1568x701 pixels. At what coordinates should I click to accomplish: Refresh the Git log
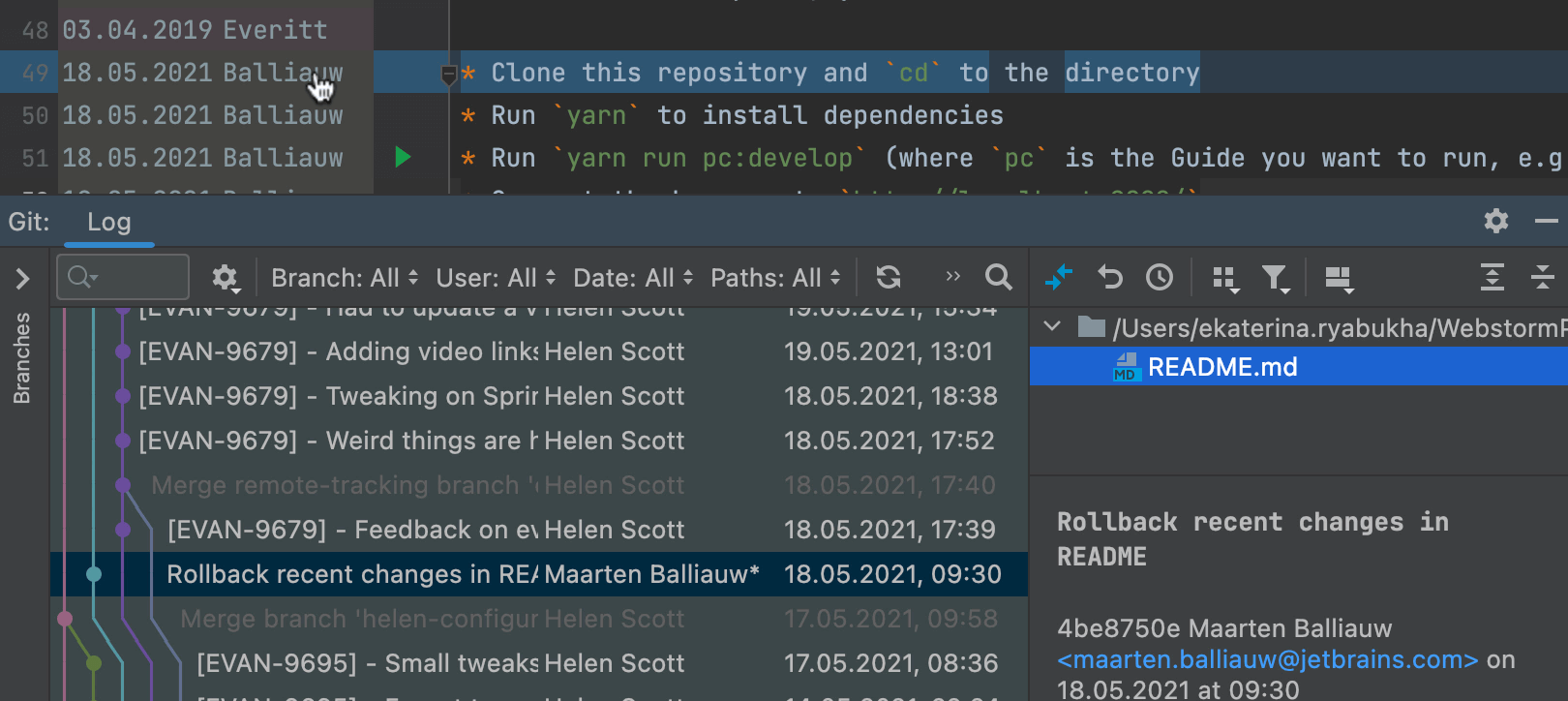pyautogui.click(x=888, y=278)
